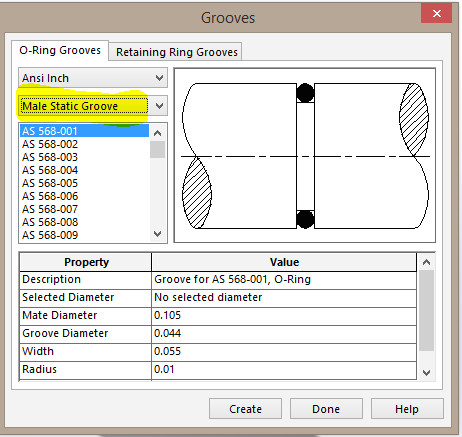This screenshot has width=462, height=437.
Task: Open Help for the Grooves dialog
Action: click(x=407, y=409)
